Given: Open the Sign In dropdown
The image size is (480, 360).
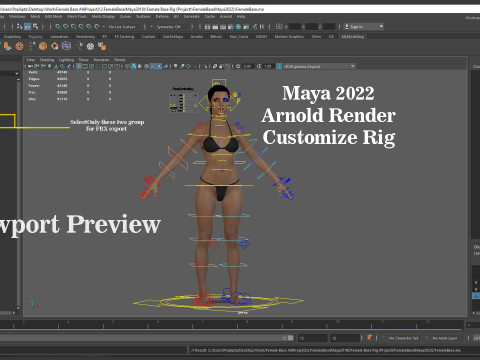Looking at the screenshot, I should tap(364, 26).
